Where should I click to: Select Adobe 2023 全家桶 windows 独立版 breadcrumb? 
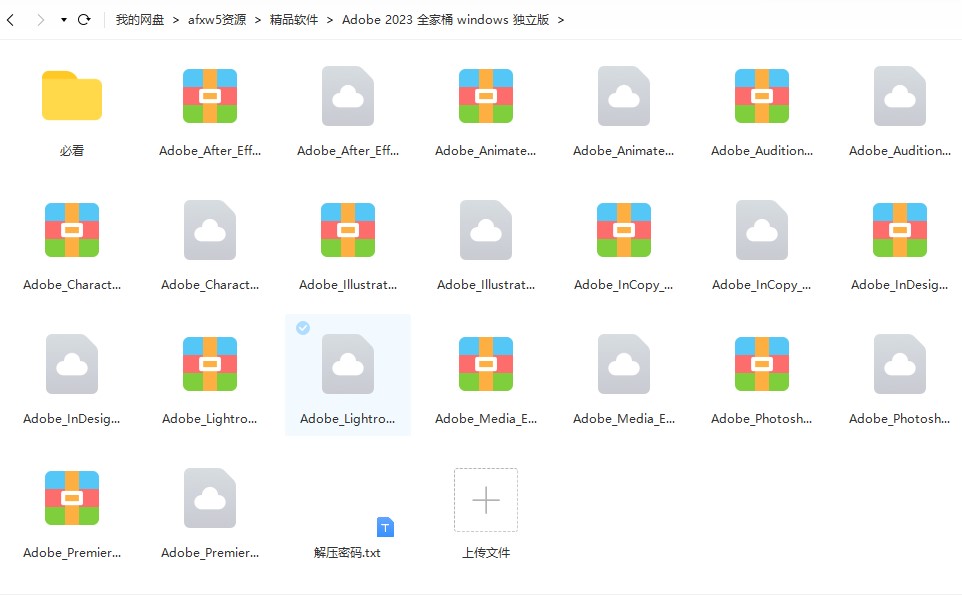click(445, 20)
